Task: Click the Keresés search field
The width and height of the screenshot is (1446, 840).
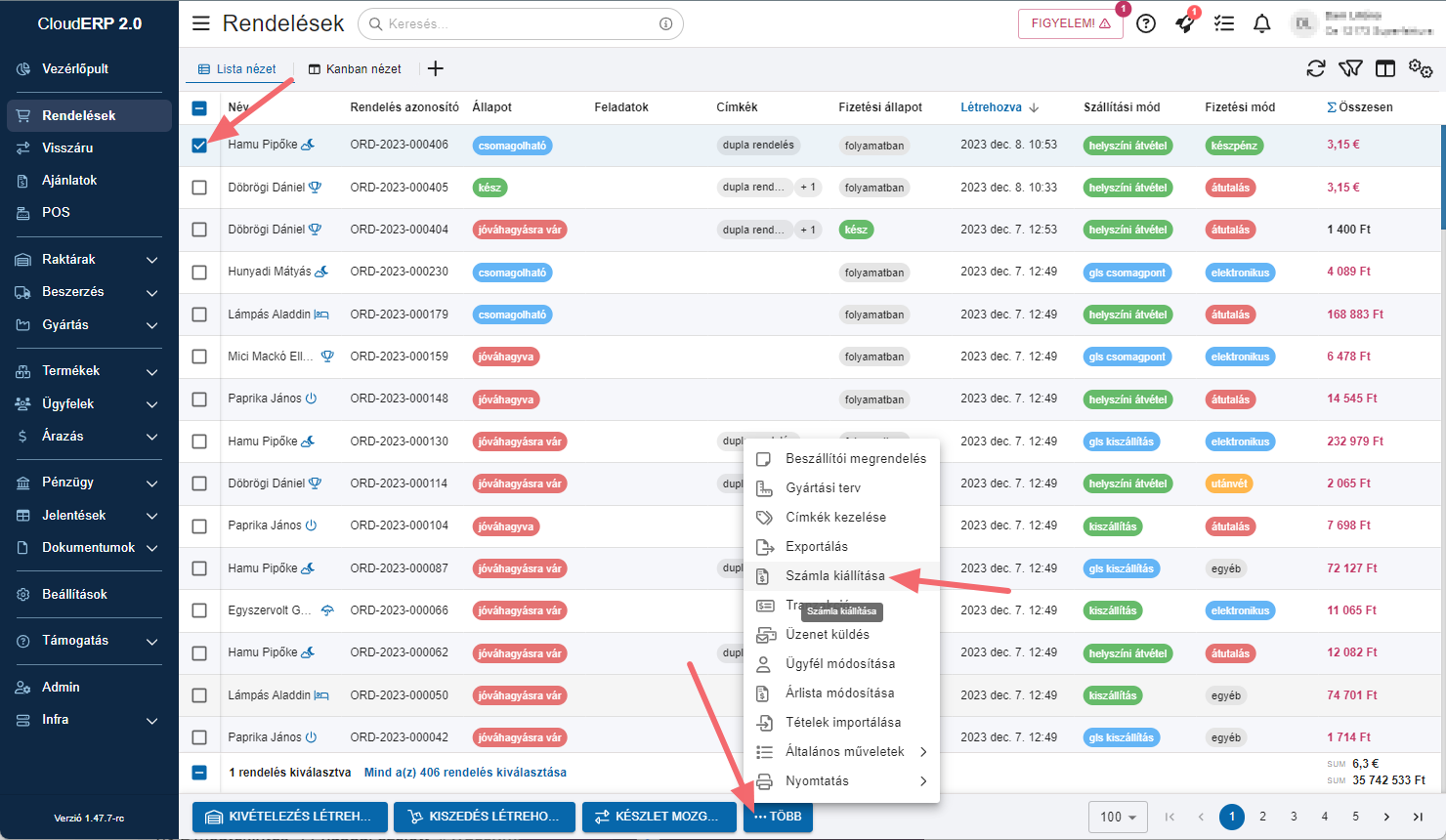Action: pyautogui.click(x=521, y=23)
